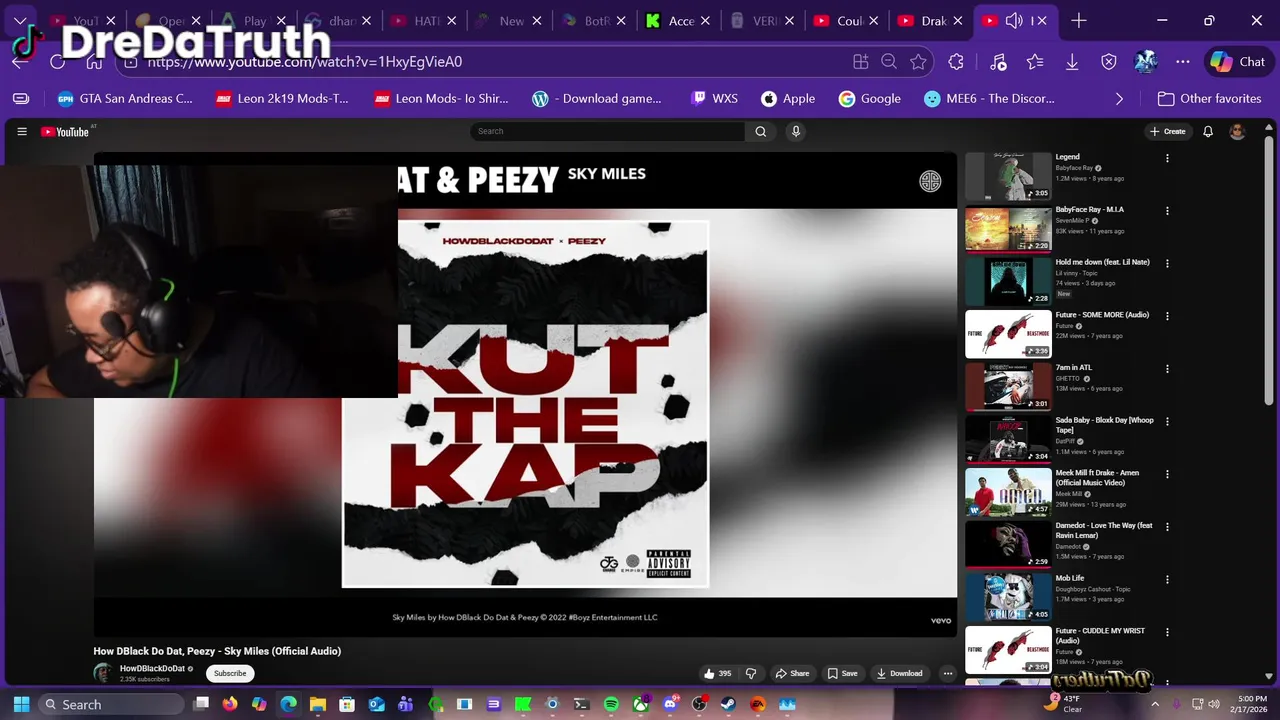Open Damedot - Love The Way title
Viewport: 1280px width, 720px height.
1104,530
